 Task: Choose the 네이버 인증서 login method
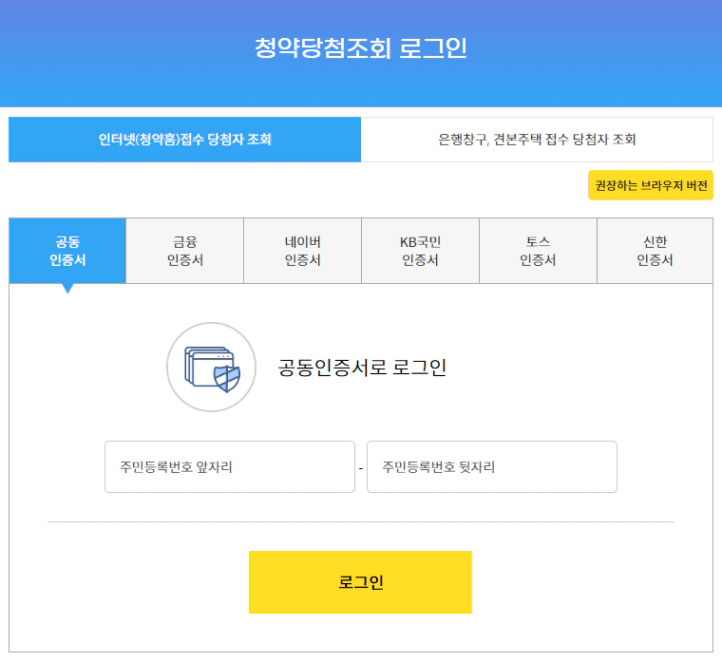click(x=303, y=251)
